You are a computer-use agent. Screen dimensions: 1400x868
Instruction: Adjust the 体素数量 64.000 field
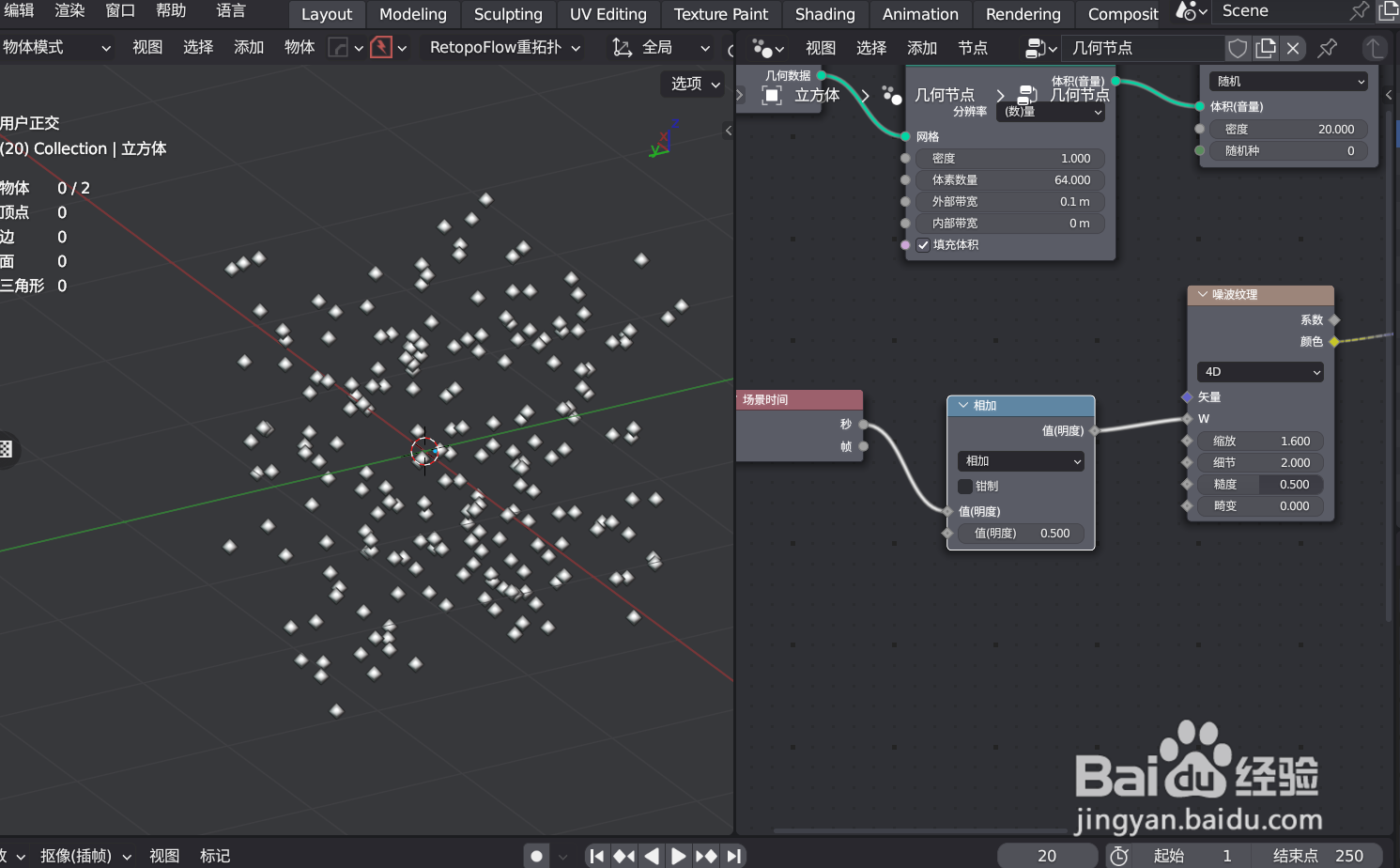click(x=1010, y=180)
